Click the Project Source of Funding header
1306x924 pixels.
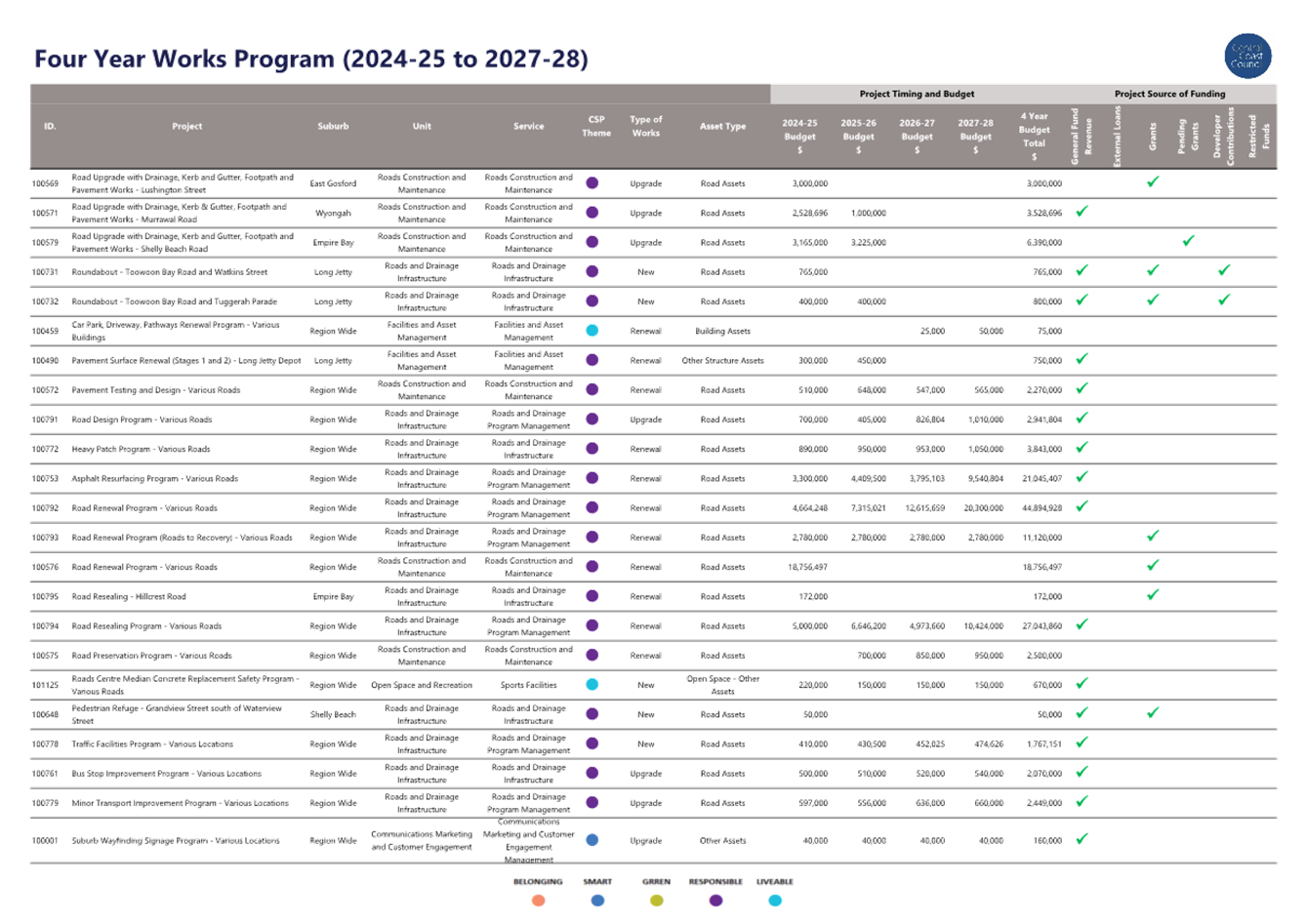pos(1169,95)
